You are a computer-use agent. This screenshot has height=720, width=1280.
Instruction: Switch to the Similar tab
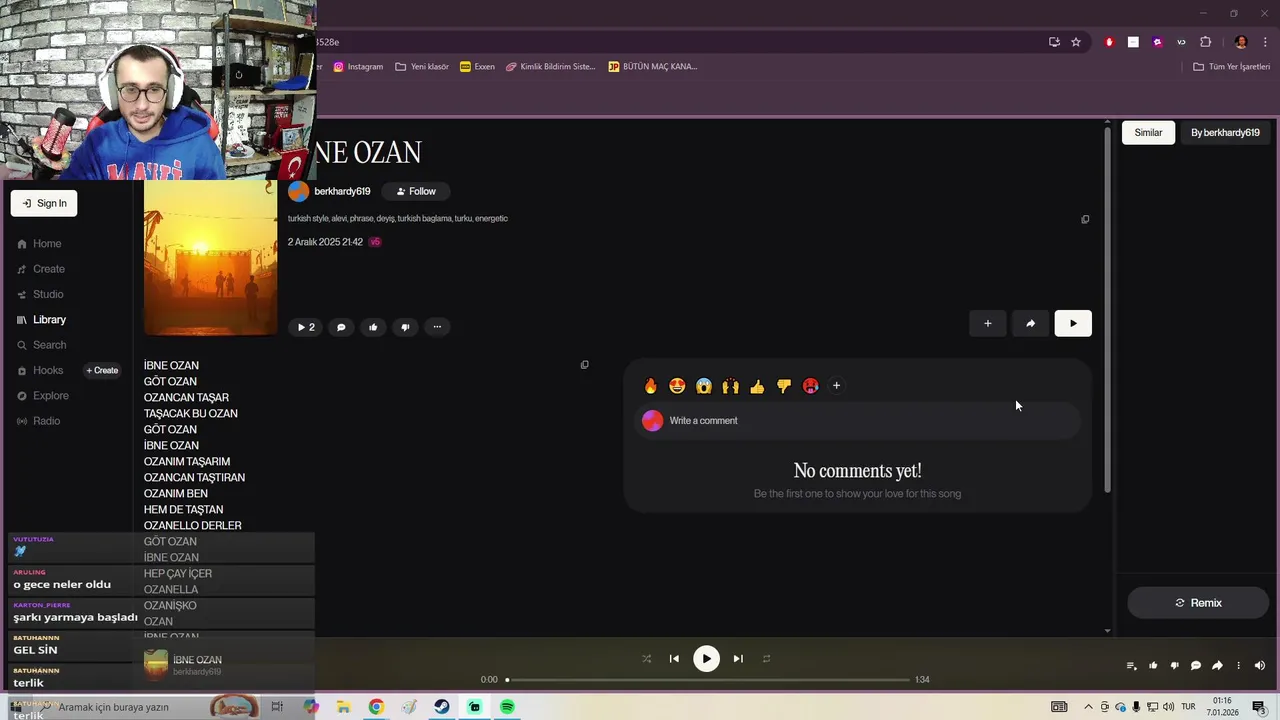point(1148,133)
